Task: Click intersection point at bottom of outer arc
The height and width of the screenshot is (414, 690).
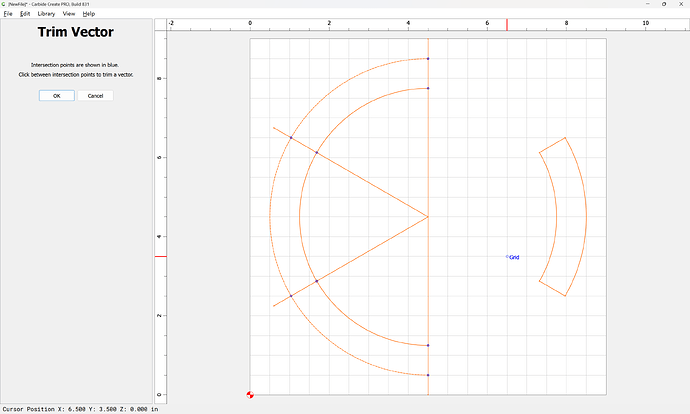Action: click(x=428, y=375)
